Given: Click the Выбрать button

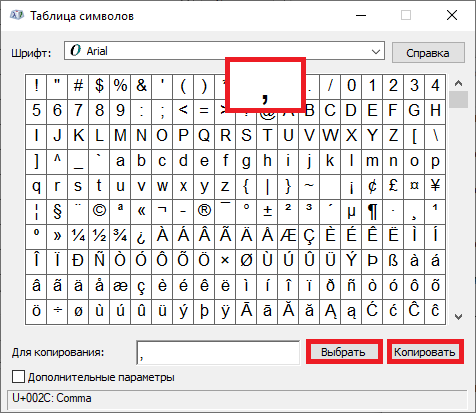Looking at the screenshot, I should pyautogui.click(x=344, y=352).
